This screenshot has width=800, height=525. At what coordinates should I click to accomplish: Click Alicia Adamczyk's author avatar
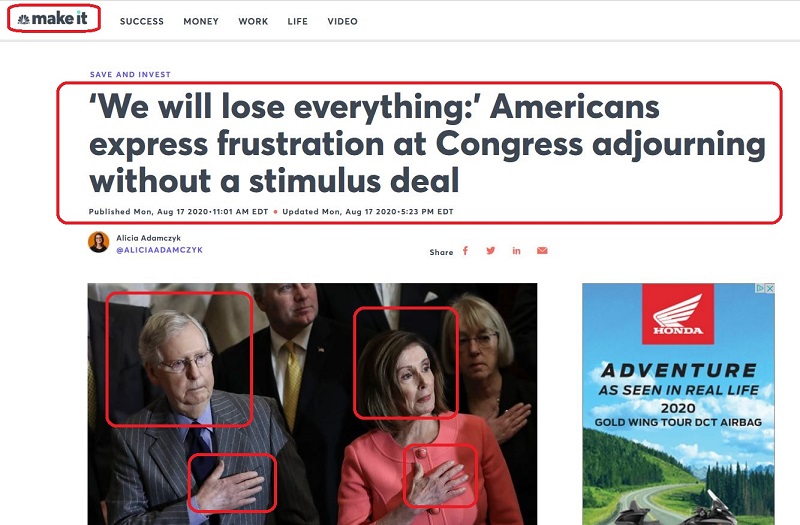click(98, 242)
